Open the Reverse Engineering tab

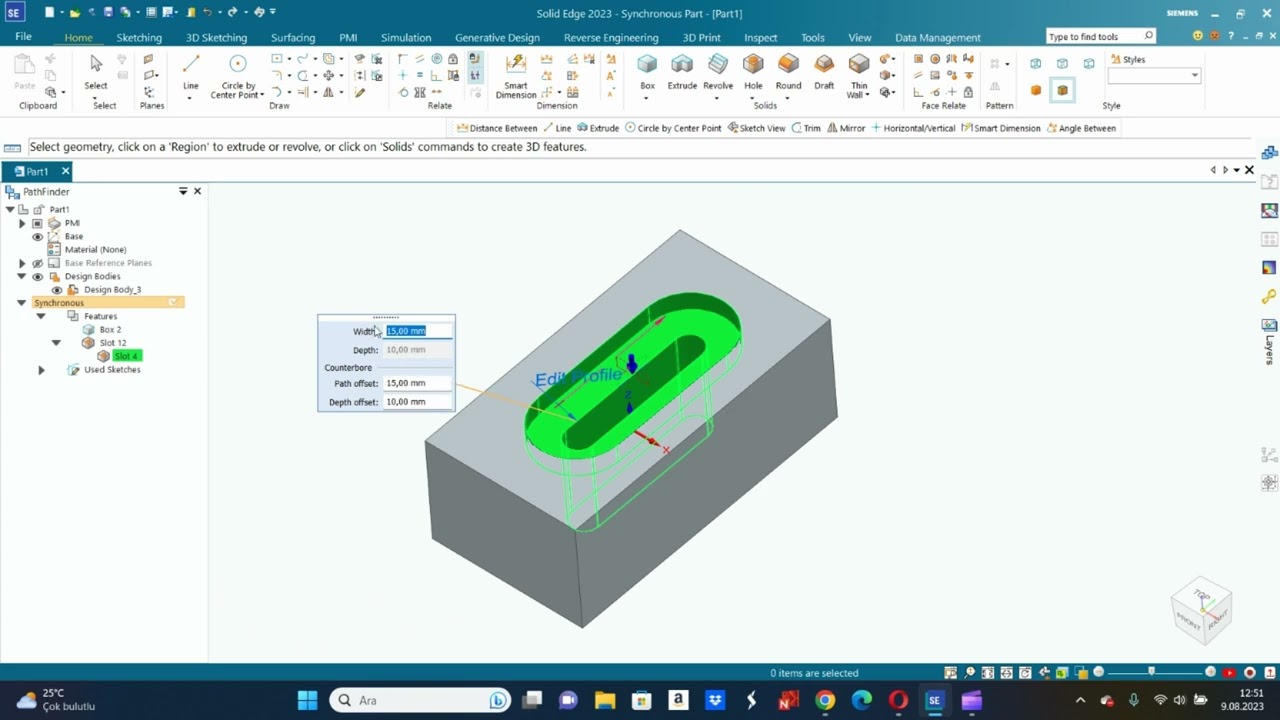pyautogui.click(x=611, y=37)
